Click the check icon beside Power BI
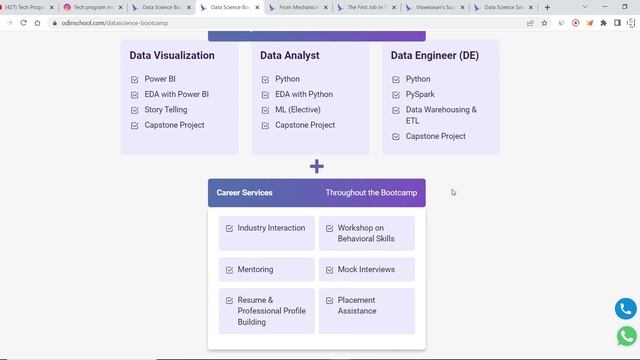The height and width of the screenshot is (360, 640). pyautogui.click(x=135, y=80)
